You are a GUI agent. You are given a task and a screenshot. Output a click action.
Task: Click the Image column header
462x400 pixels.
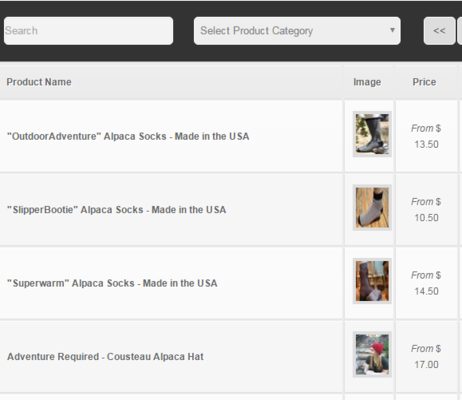(x=367, y=82)
